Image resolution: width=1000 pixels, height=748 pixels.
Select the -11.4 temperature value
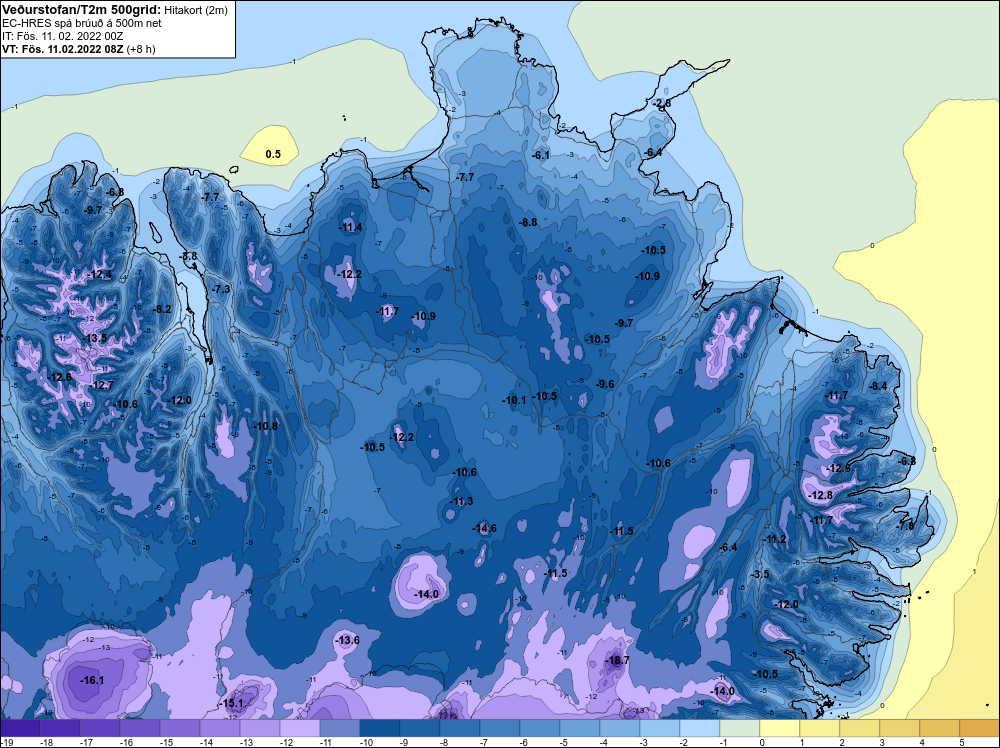coord(350,228)
